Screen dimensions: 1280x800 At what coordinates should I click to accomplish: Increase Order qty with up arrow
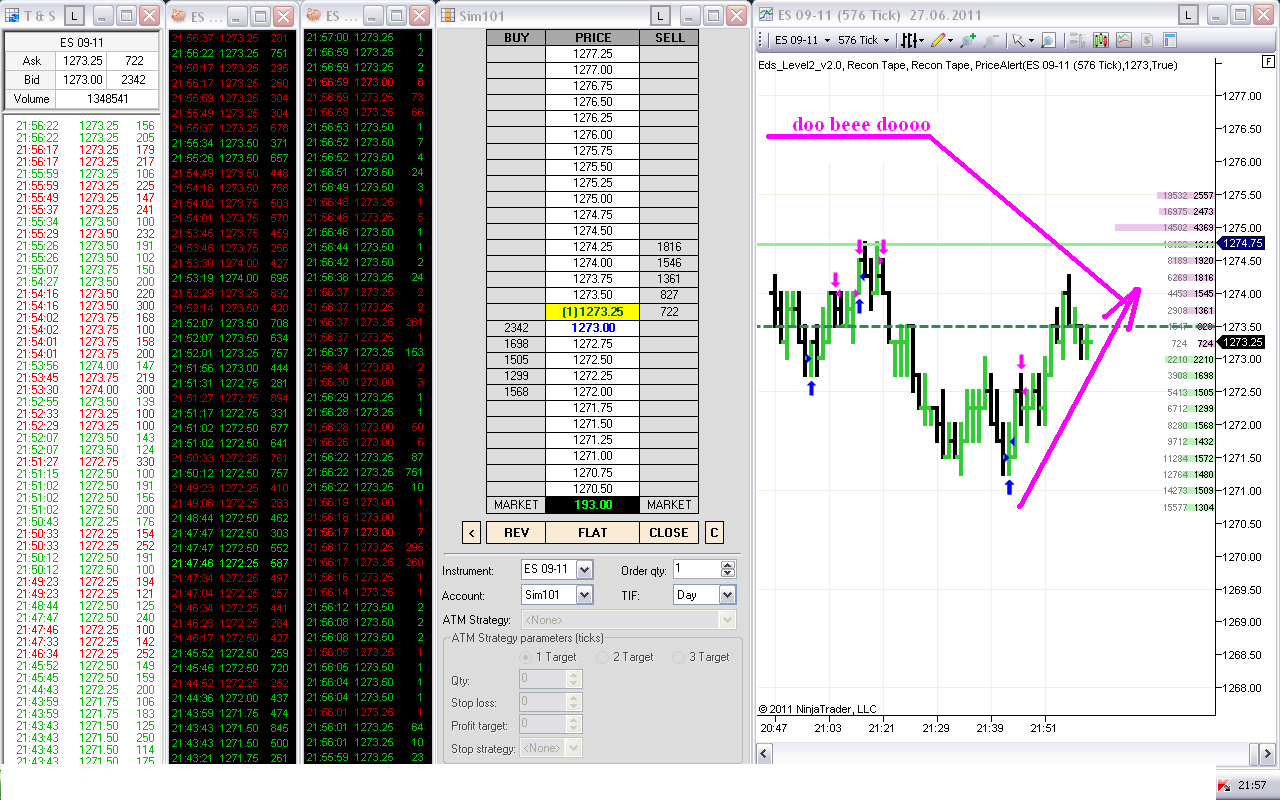pos(729,564)
